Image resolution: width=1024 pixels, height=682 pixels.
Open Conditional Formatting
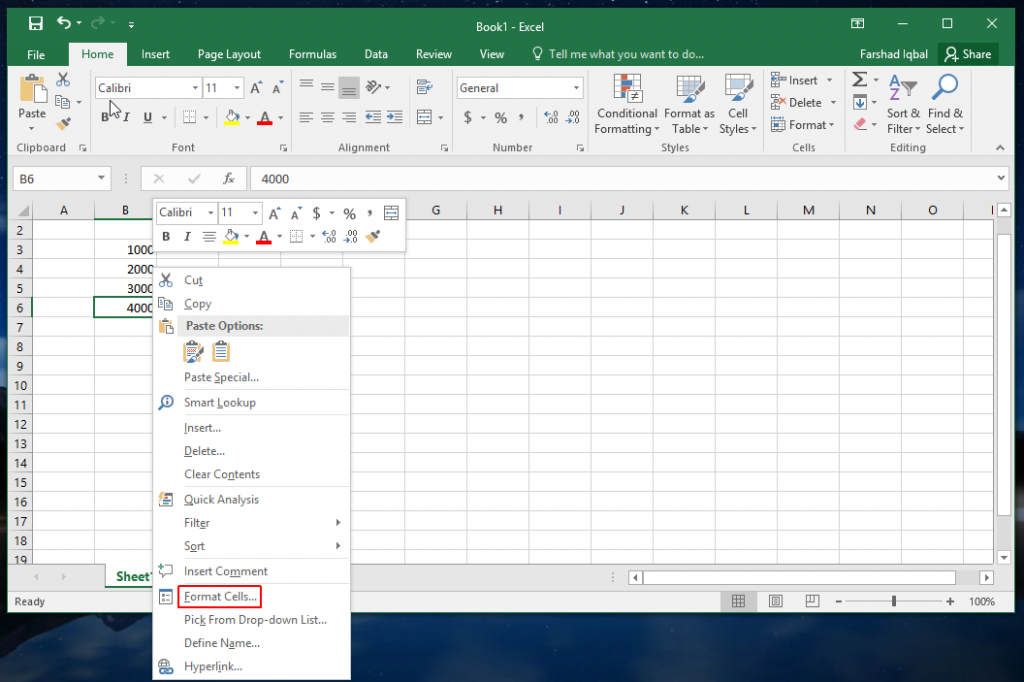pyautogui.click(x=627, y=105)
